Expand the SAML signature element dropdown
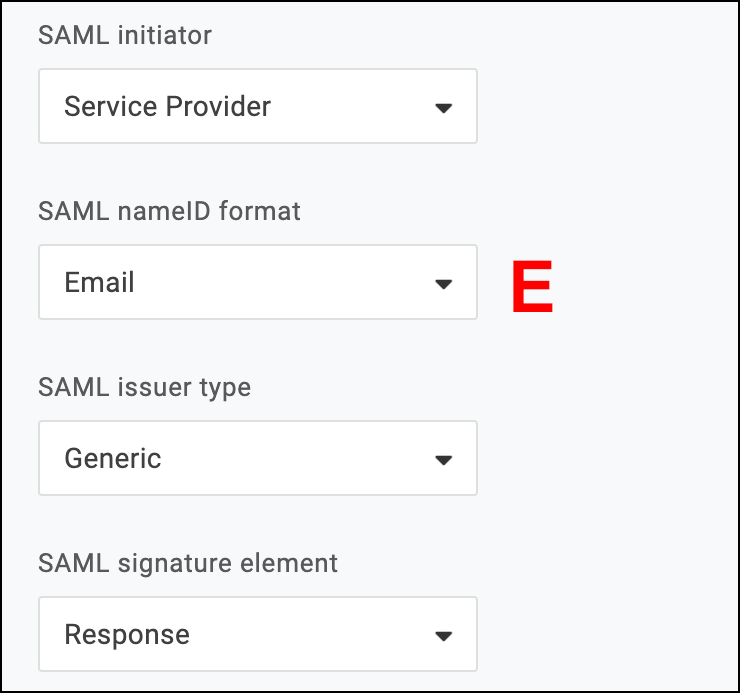This screenshot has height=693, width=740. 257,634
